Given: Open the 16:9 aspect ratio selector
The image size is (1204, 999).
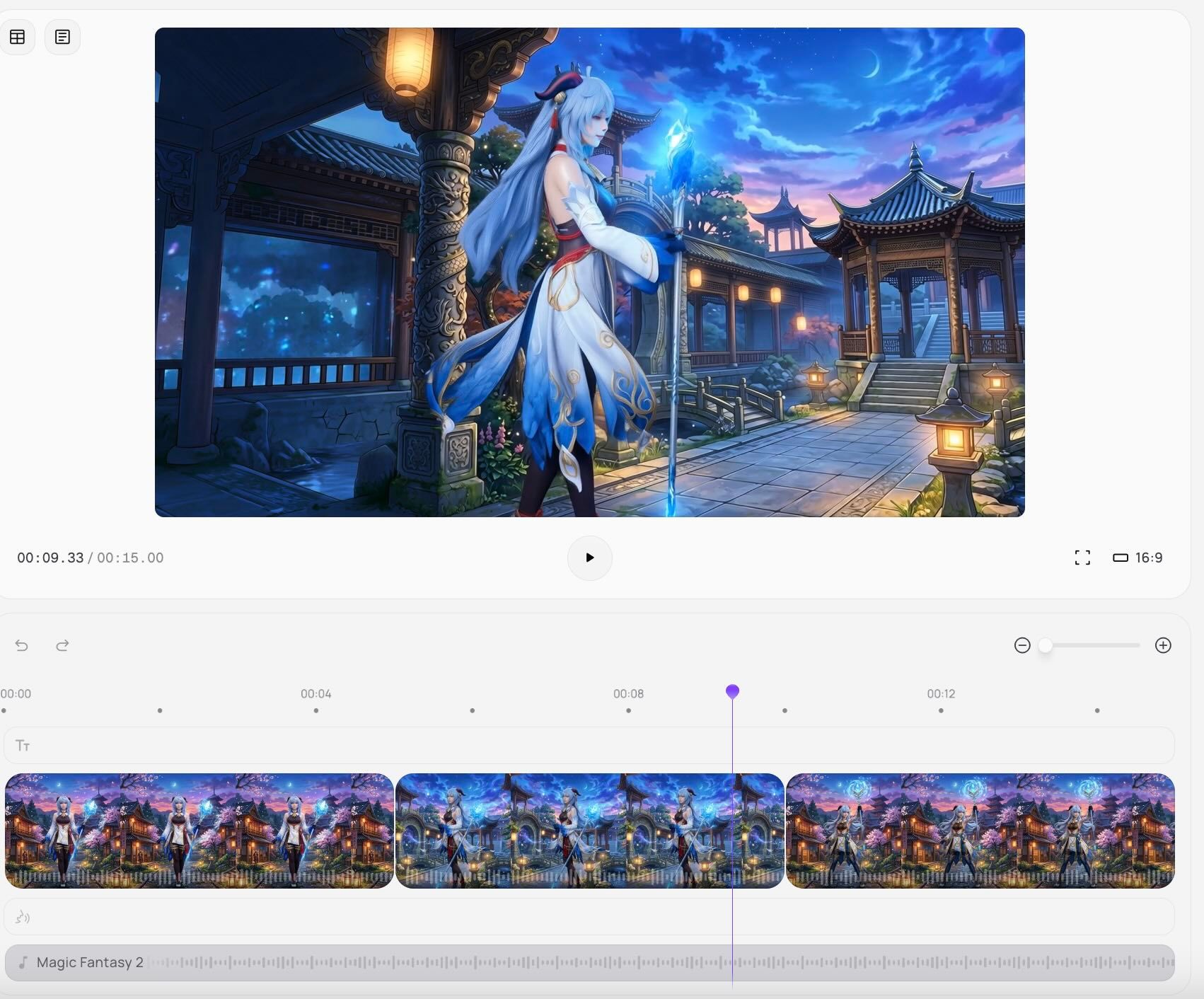Looking at the screenshot, I should 1138,558.
